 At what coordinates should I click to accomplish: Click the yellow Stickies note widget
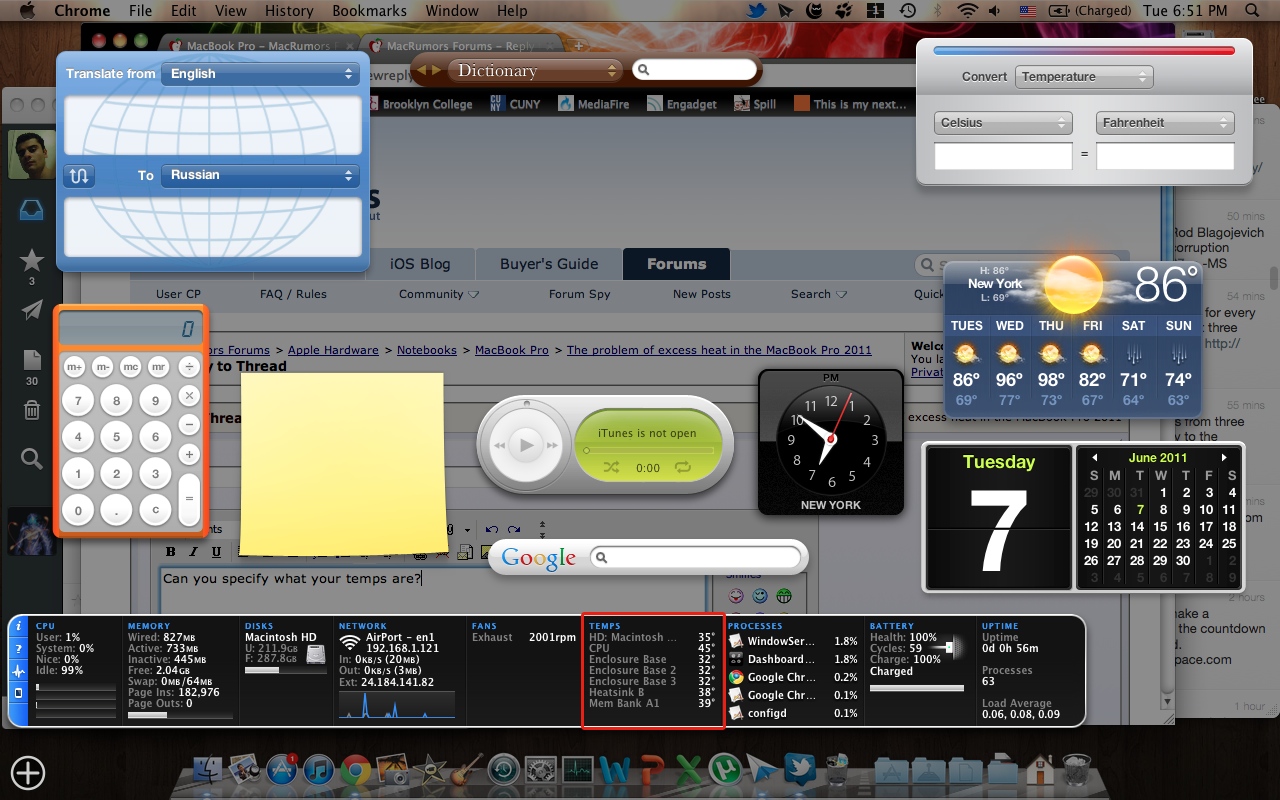tap(343, 464)
